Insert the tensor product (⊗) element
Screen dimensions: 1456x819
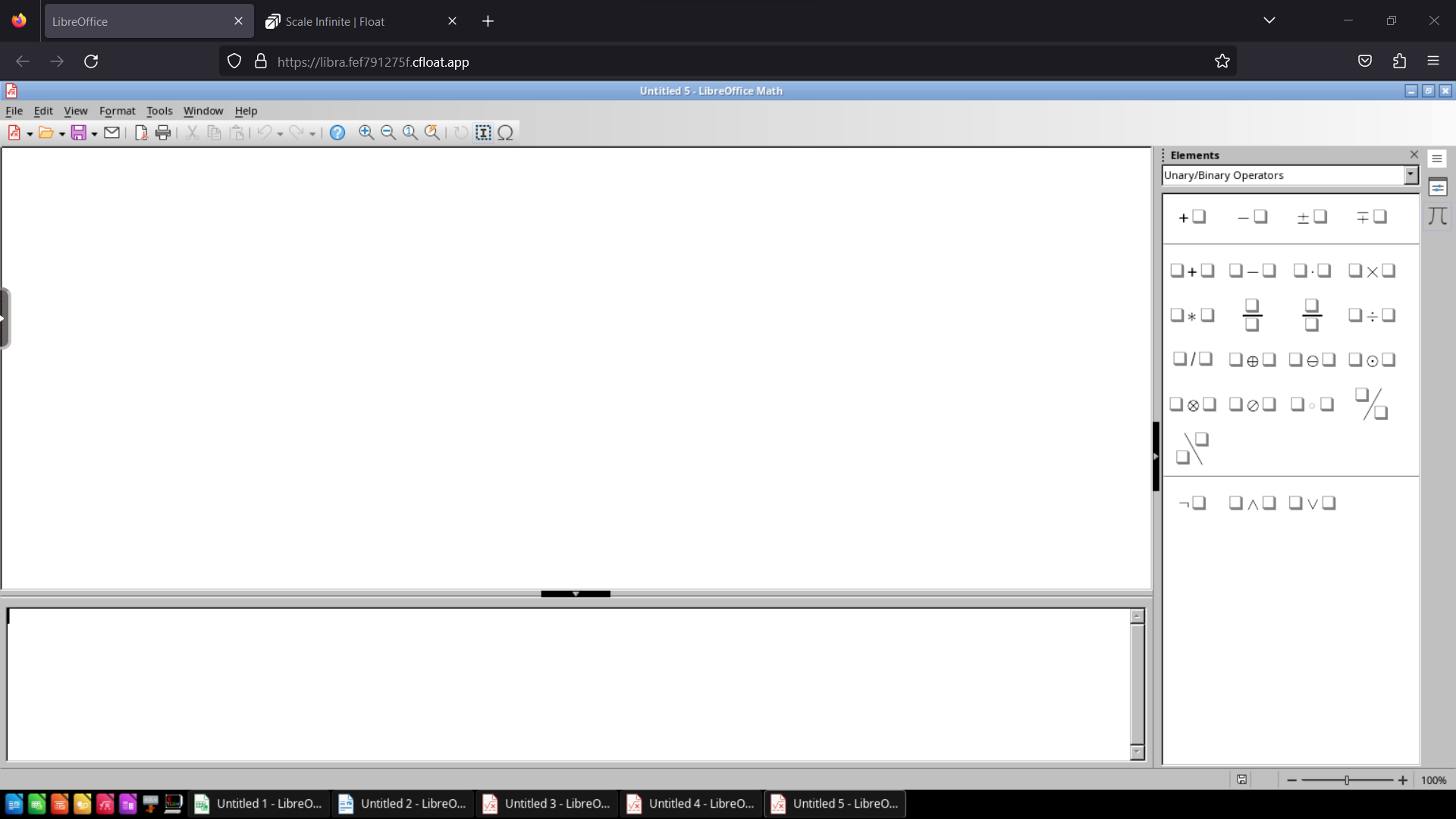[1192, 404]
